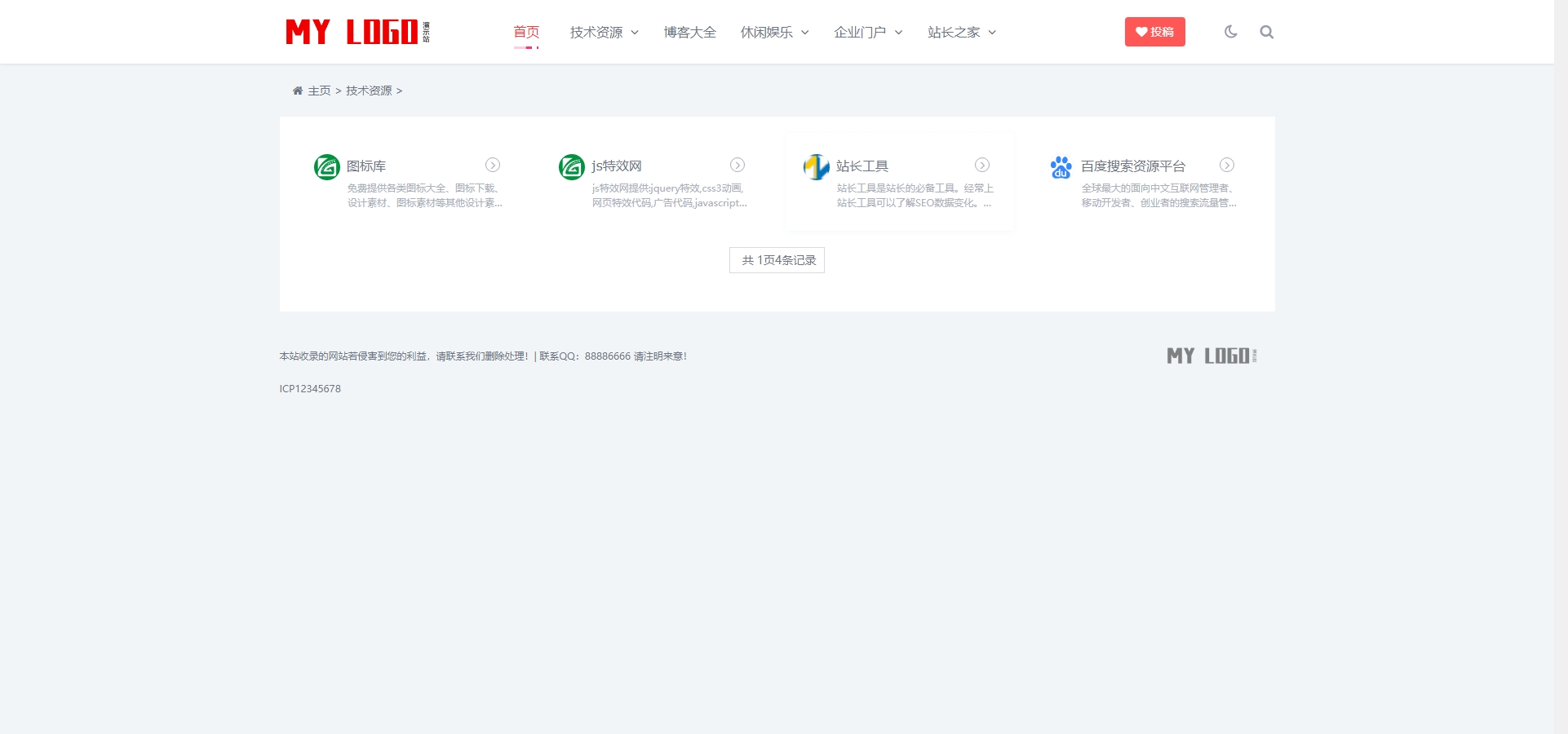Viewport: 1568px width, 734px height.
Task: Expand the 技术资源 dropdown chevron
Action: (x=635, y=33)
